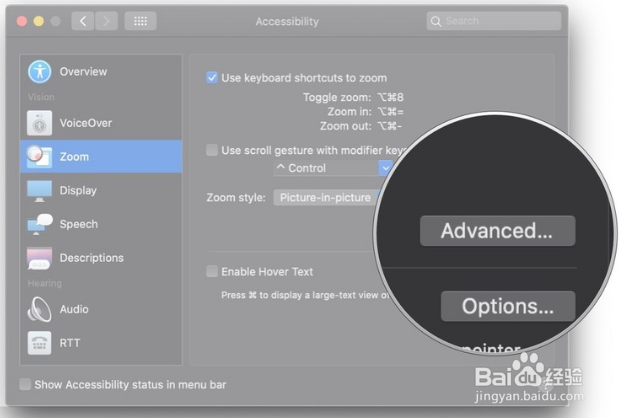619x418 pixels.
Task: Click the Zoom out shortcut text
Action: click(x=361, y=126)
